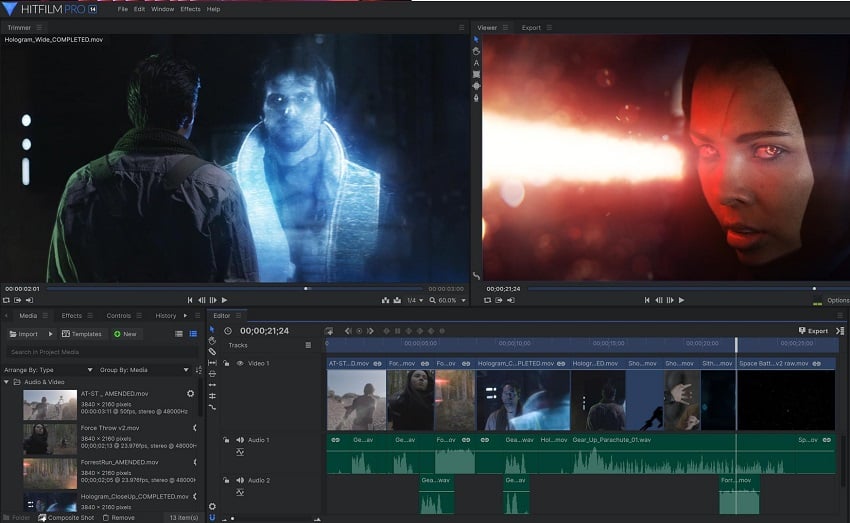Screen dimensions: 850x523
Task: Open the Window menu
Action: tap(163, 9)
